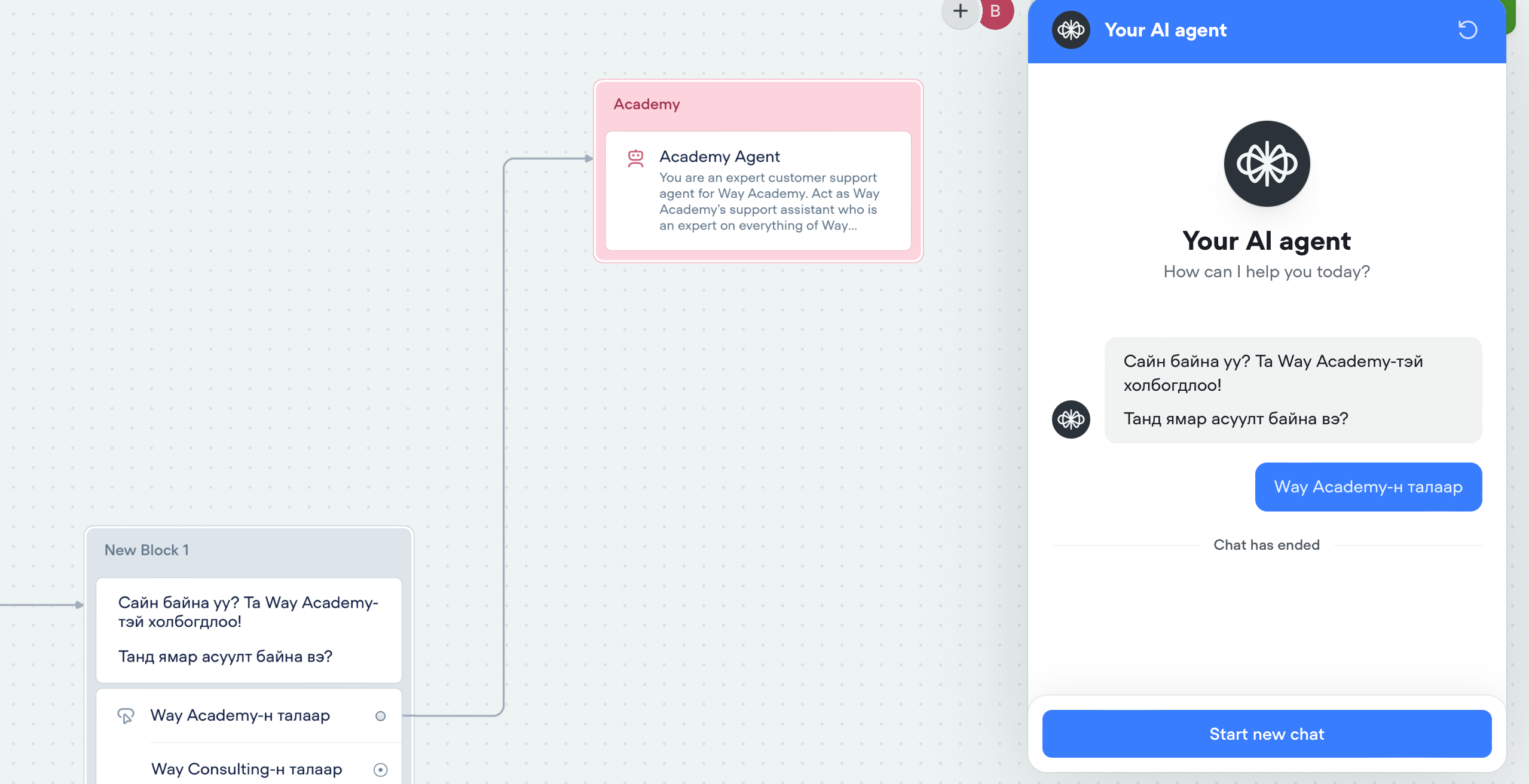The image size is (1529, 784).
Task: Select Way Academy-н талаар button in New Block 1
Action: point(249,715)
